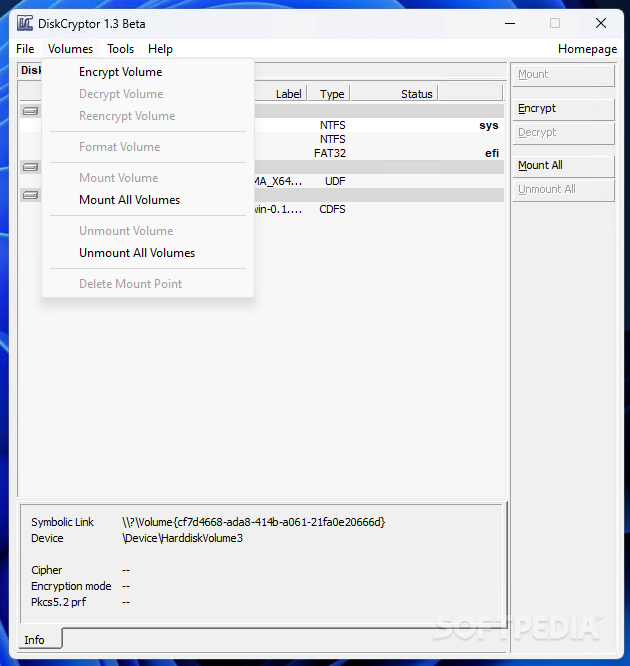
Task: Sort by the Type column header
Action: (328, 94)
